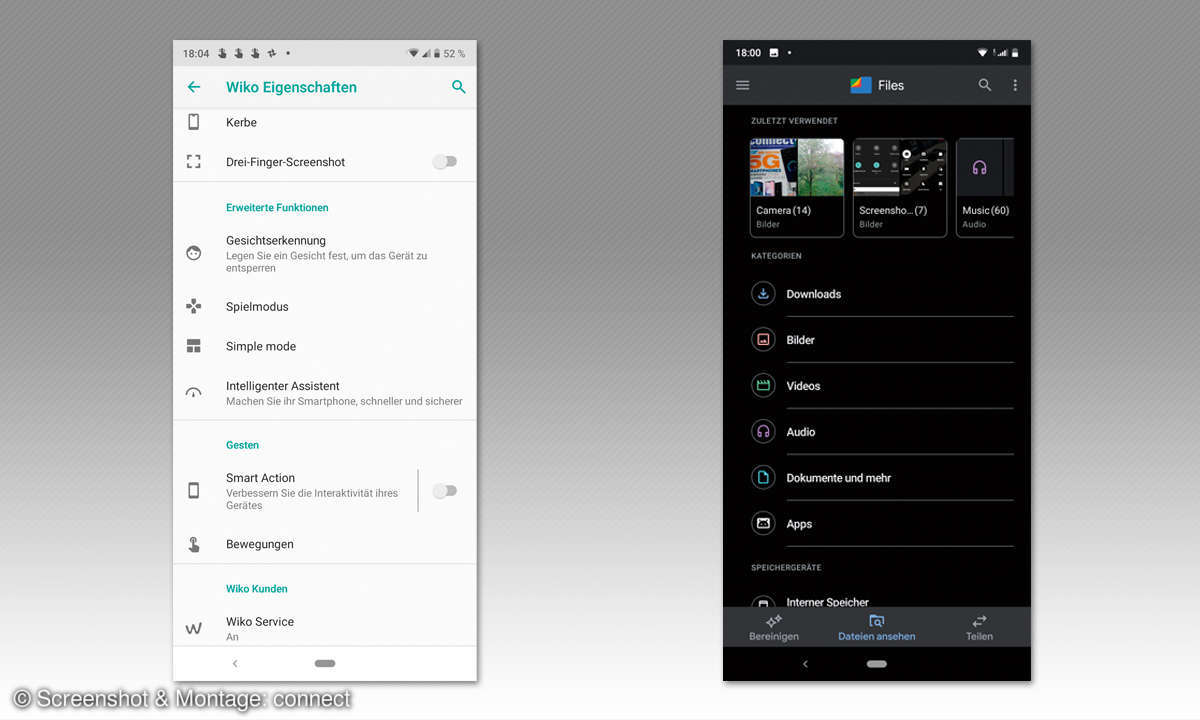Click the Simple mode layout icon
Viewport: 1200px width, 720px height.
click(194, 346)
